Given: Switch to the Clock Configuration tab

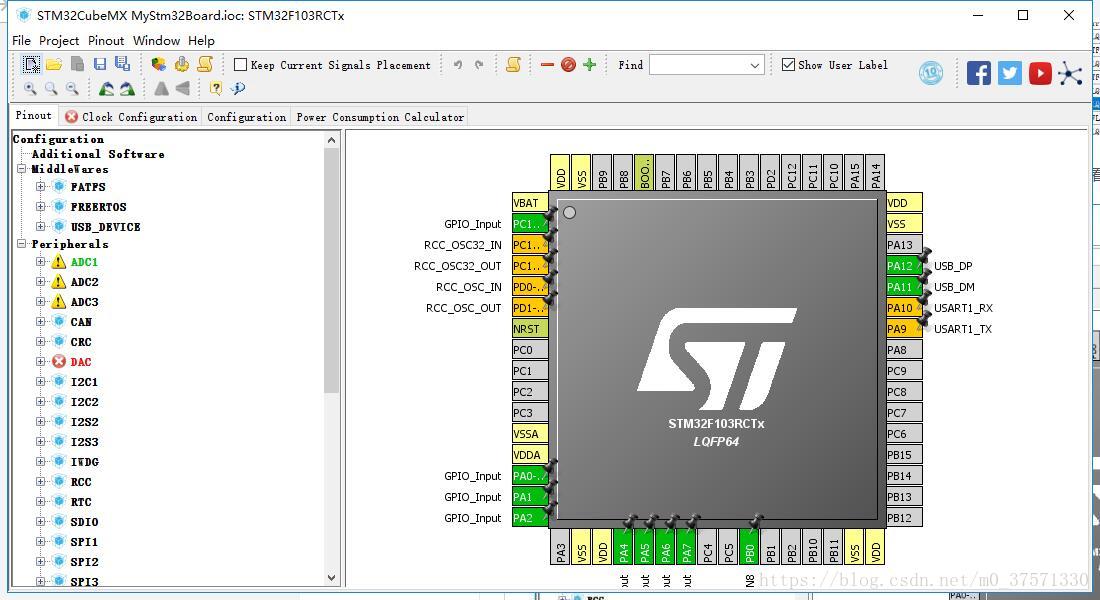Looking at the screenshot, I should tap(131, 117).
